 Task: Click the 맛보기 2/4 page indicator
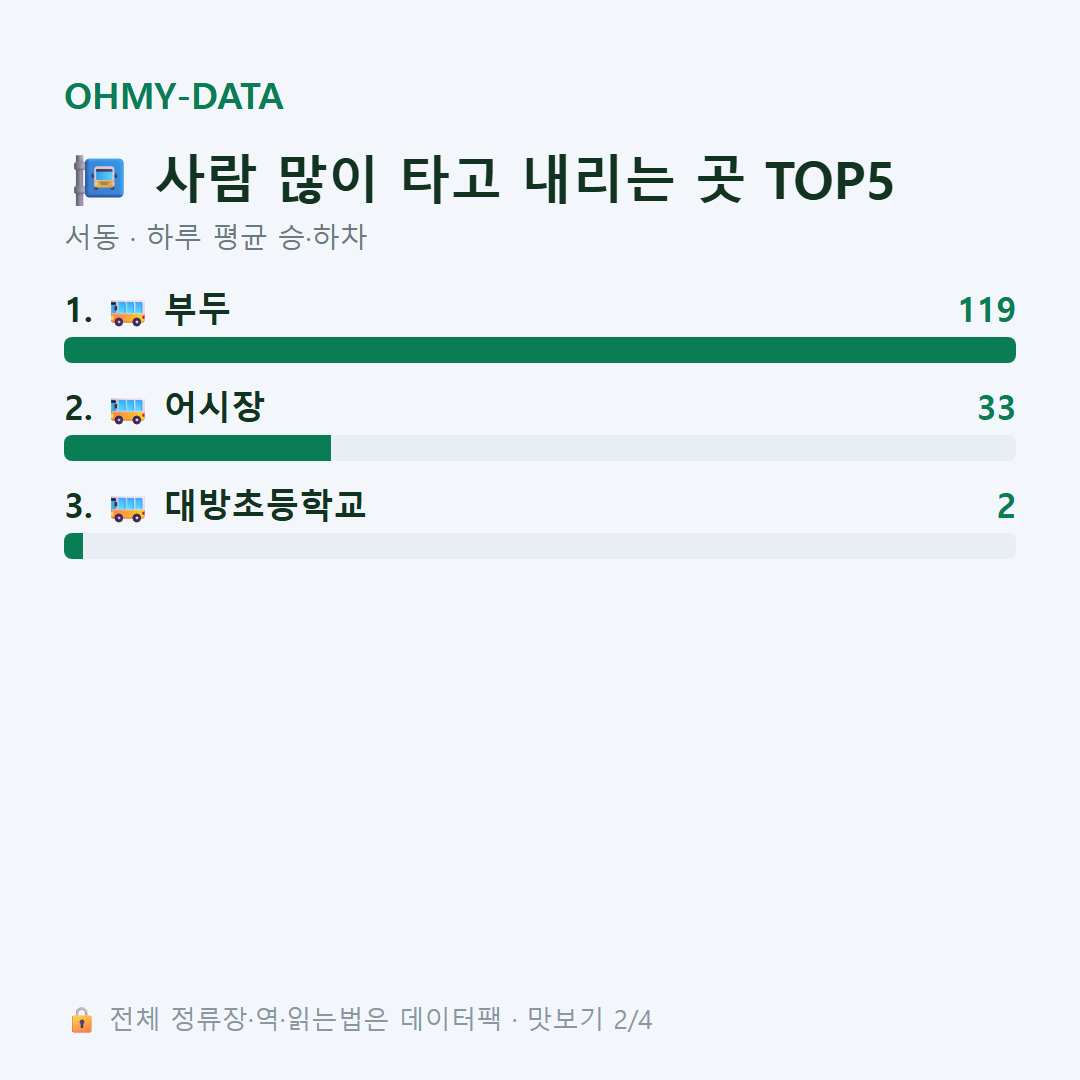590,1019
